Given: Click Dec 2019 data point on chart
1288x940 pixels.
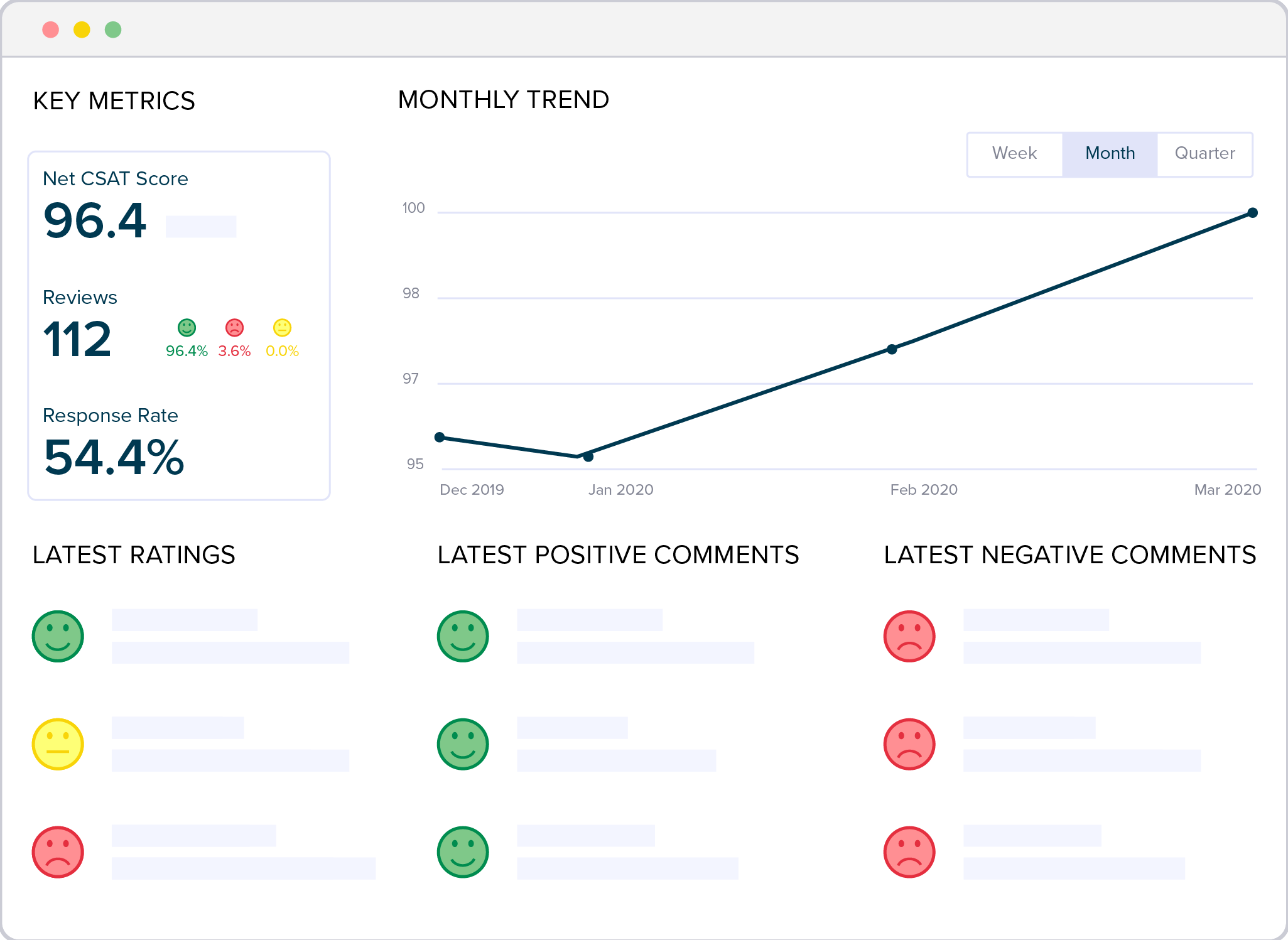Looking at the screenshot, I should click(x=440, y=437).
